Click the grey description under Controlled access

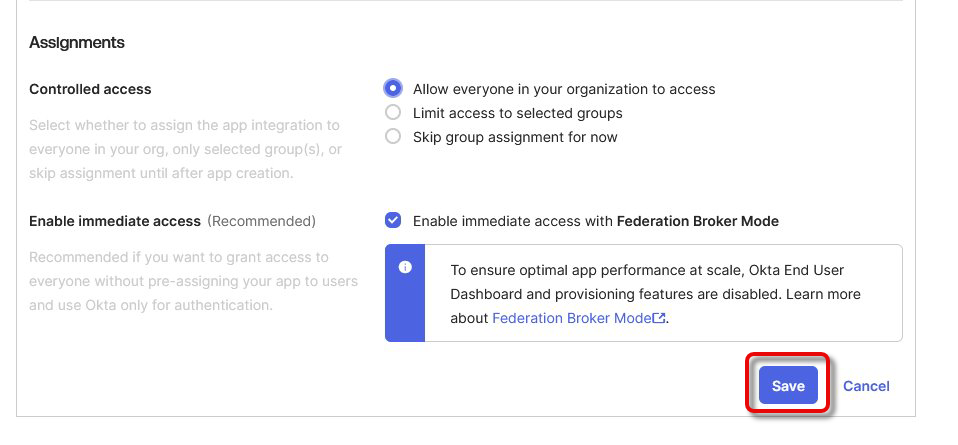pos(186,149)
